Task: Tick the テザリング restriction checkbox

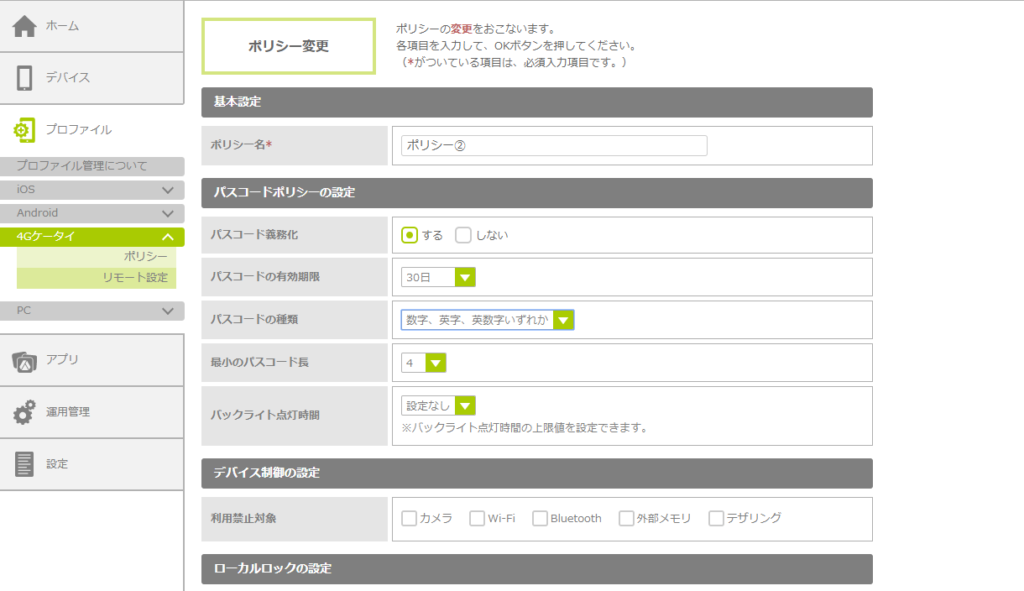Action: [x=716, y=518]
